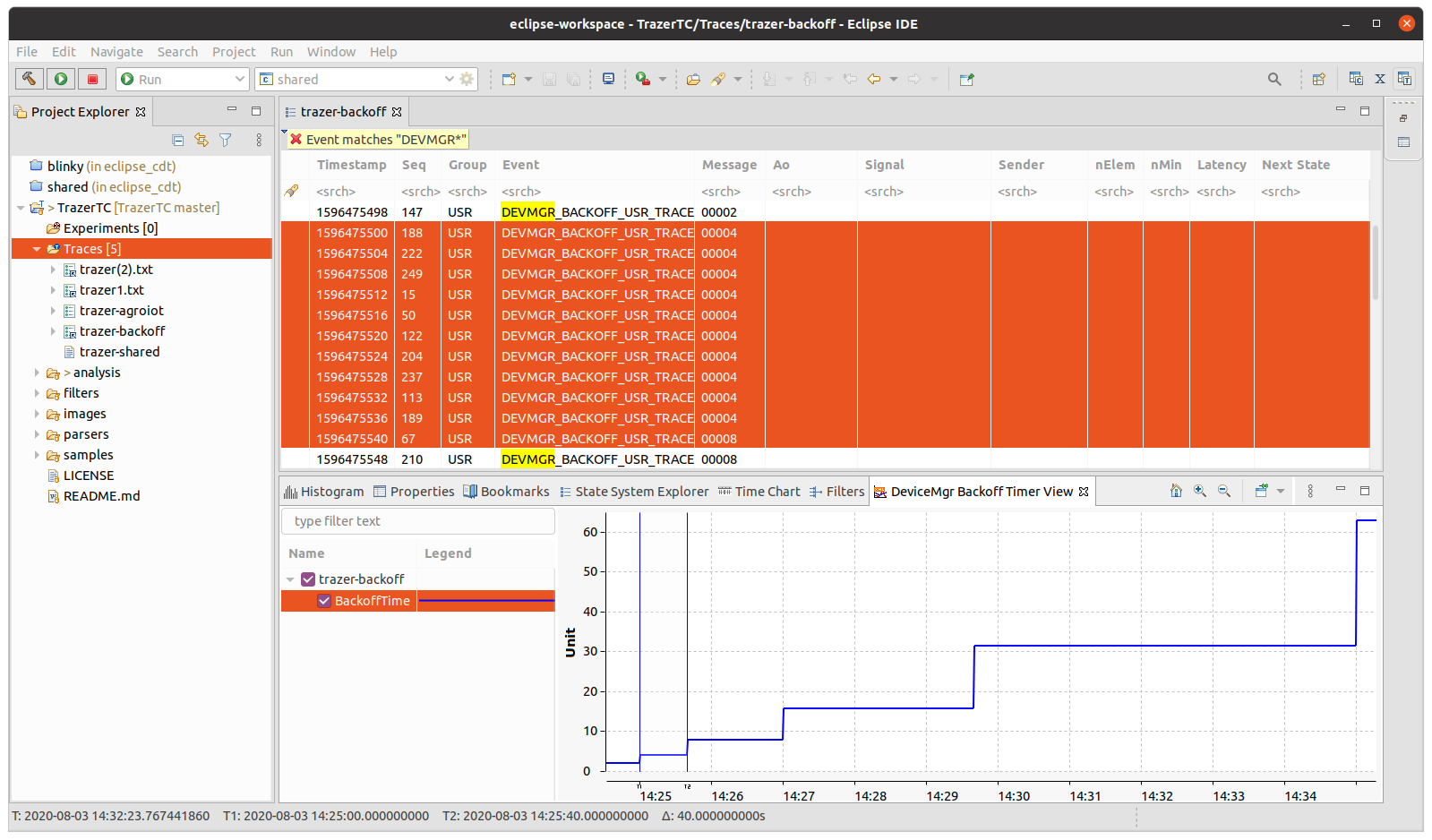This screenshot has width=1432, height=840.
Task: Open the Window menu
Action: (x=331, y=52)
